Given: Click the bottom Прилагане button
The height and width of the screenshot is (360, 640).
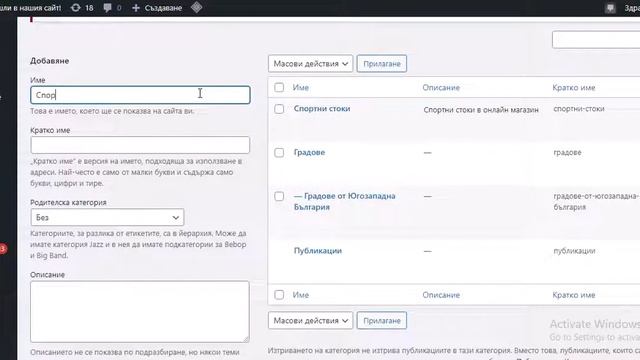Looking at the screenshot, I should pos(382,320).
